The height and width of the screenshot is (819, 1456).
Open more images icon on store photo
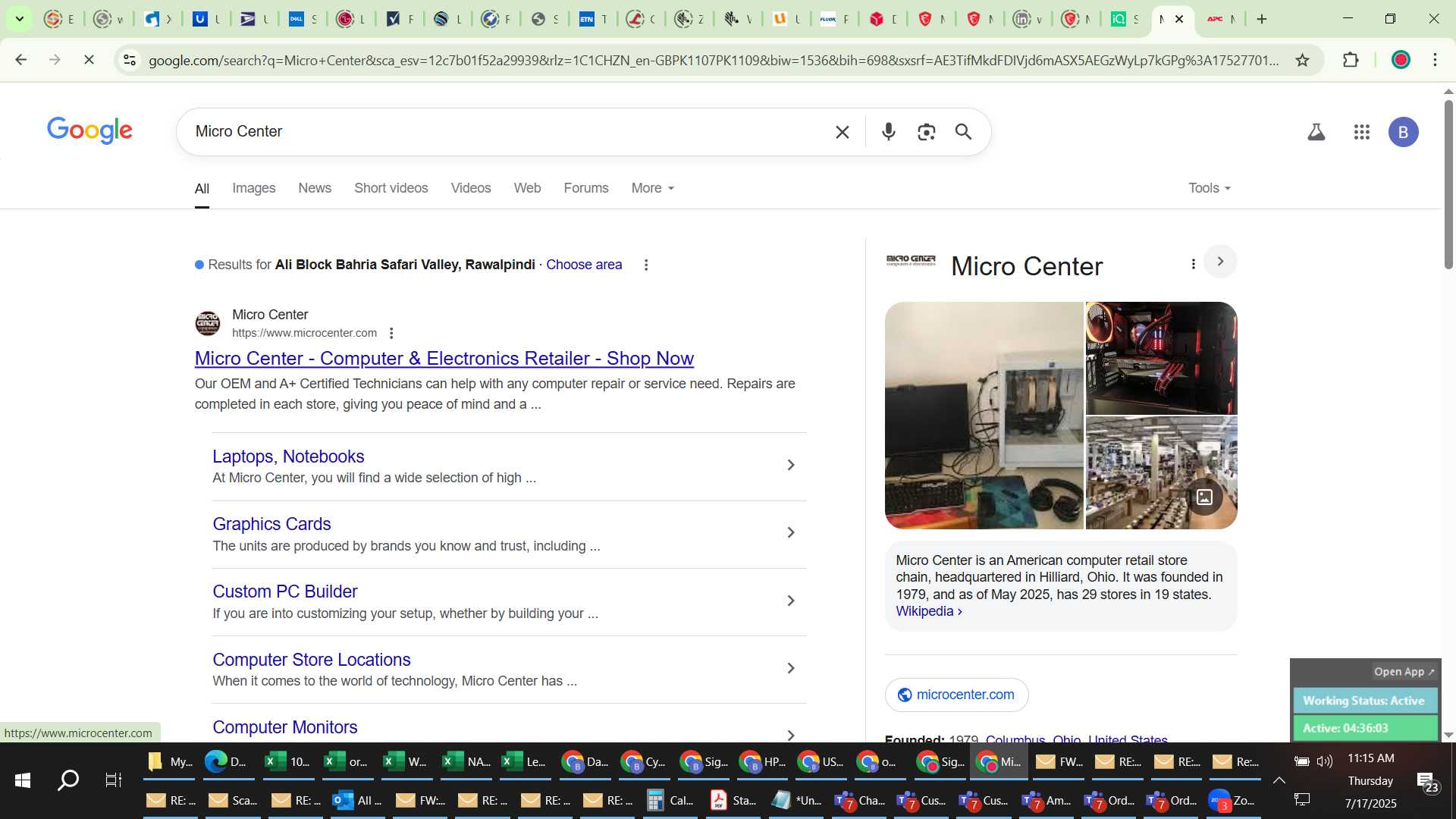(1204, 497)
